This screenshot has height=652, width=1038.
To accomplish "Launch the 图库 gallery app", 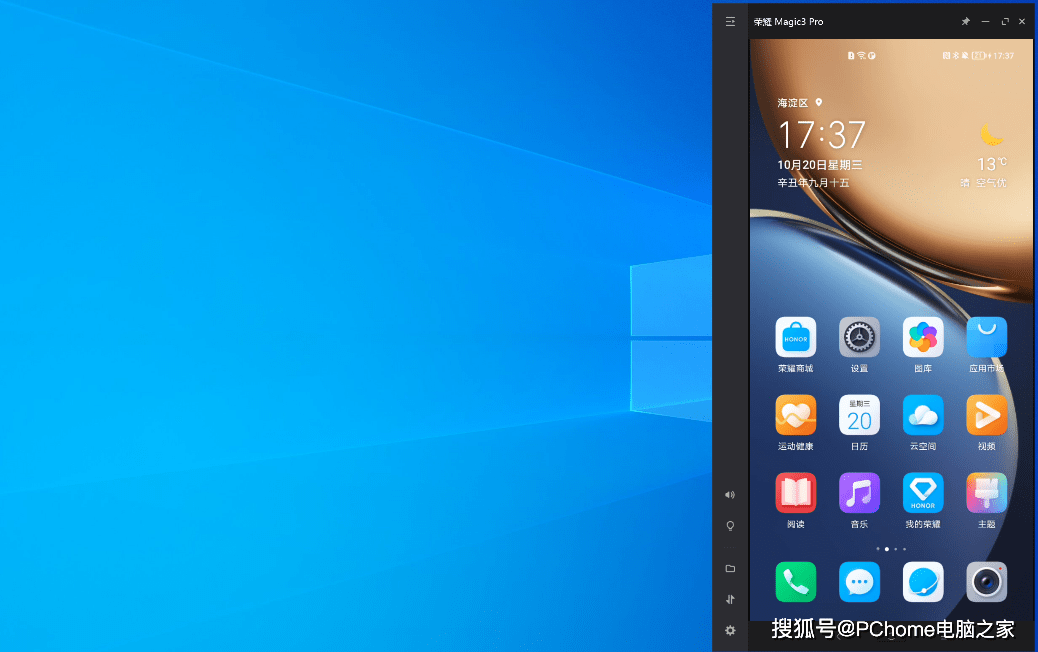I will click(x=923, y=338).
